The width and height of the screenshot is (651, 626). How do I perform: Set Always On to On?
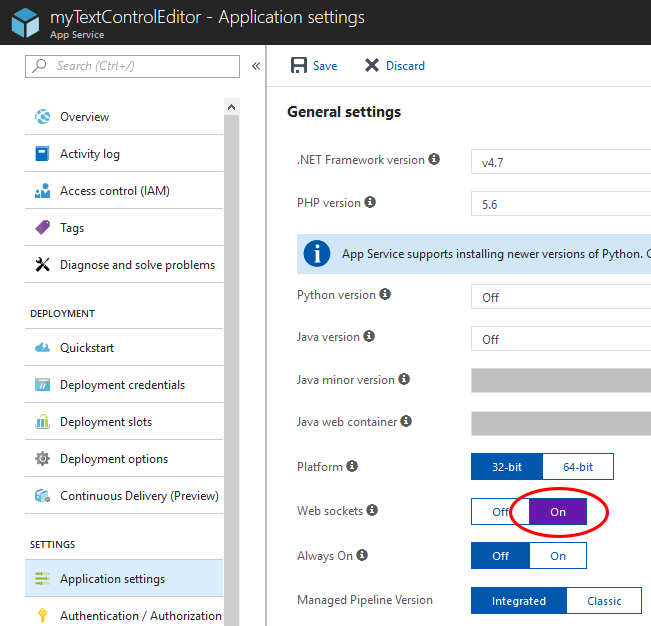(x=558, y=555)
